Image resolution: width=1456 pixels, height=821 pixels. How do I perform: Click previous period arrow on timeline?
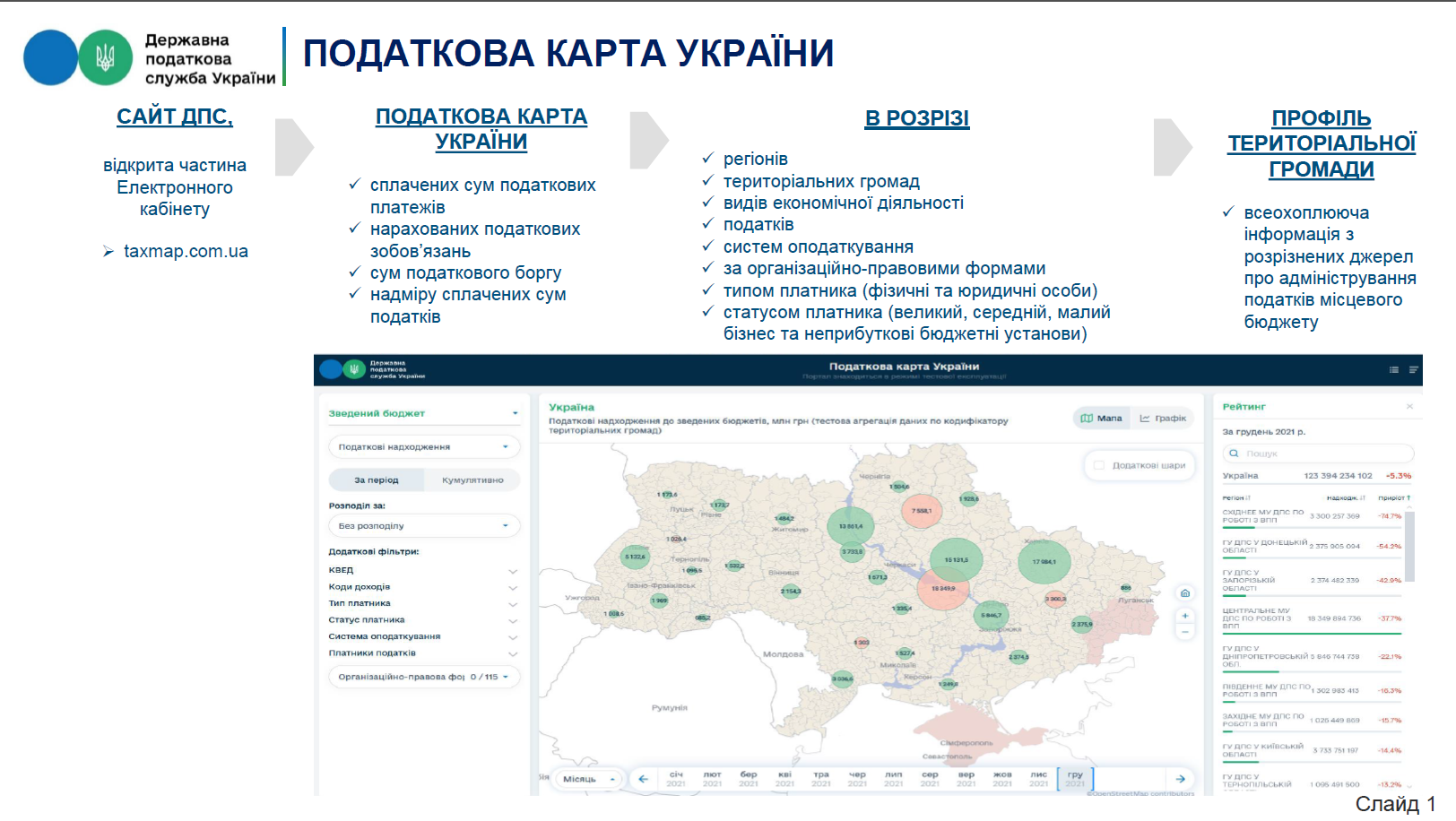click(643, 779)
